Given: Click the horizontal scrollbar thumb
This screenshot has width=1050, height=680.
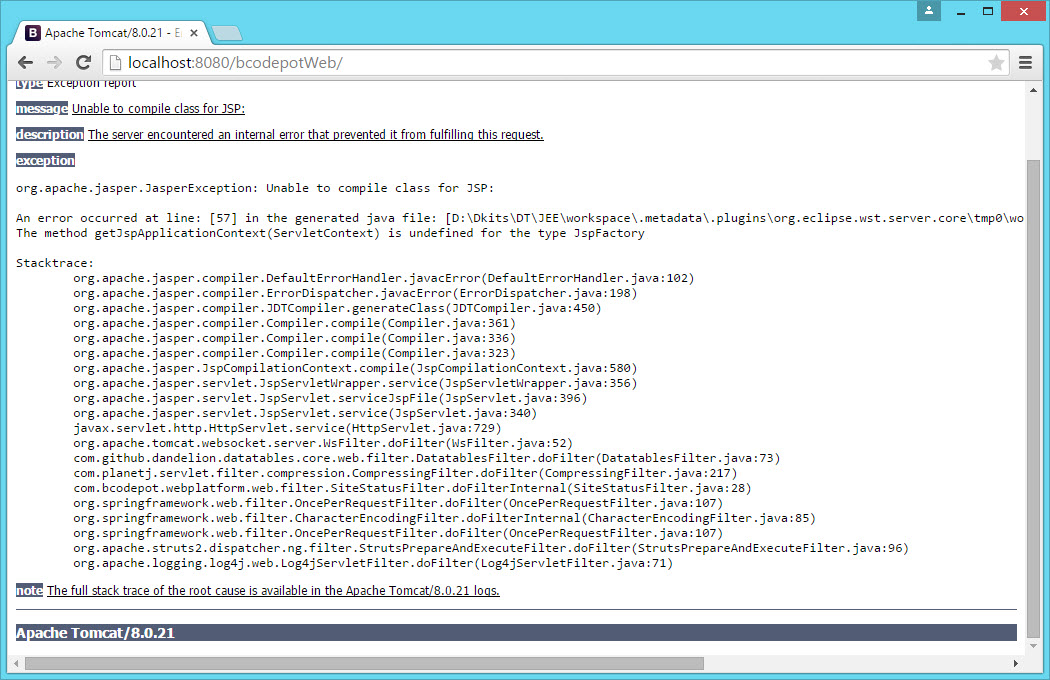Looking at the screenshot, I should coord(364,663).
